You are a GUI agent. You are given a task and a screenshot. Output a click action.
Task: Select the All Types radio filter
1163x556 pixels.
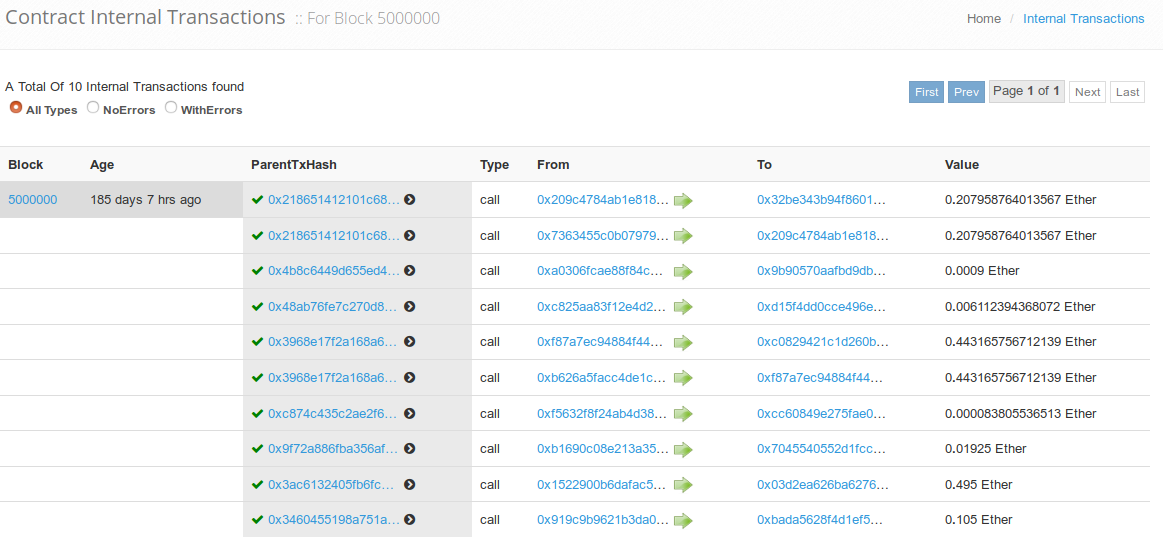pyautogui.click(x=16, y=108)
